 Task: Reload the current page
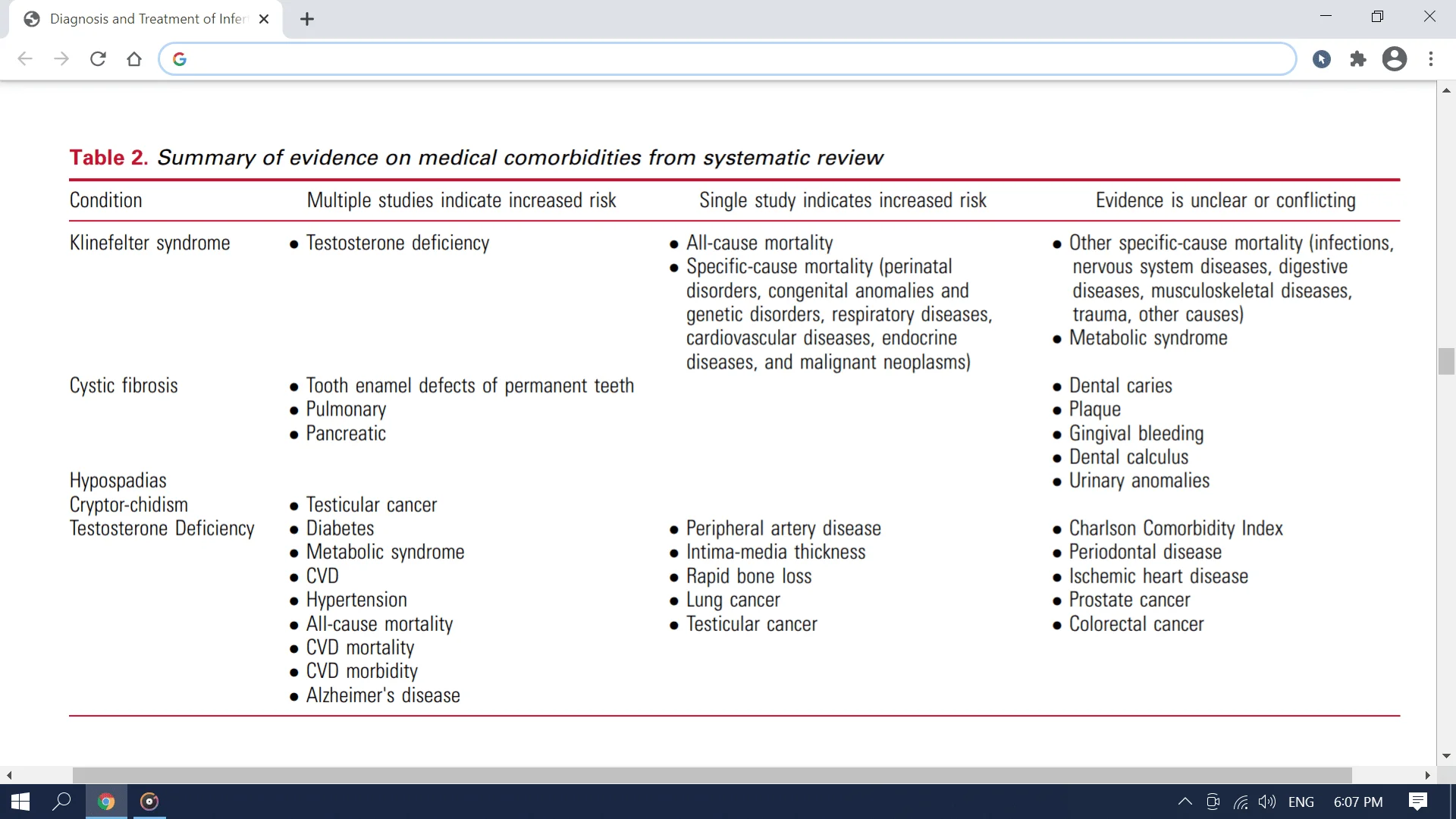[x=98, y=59]
